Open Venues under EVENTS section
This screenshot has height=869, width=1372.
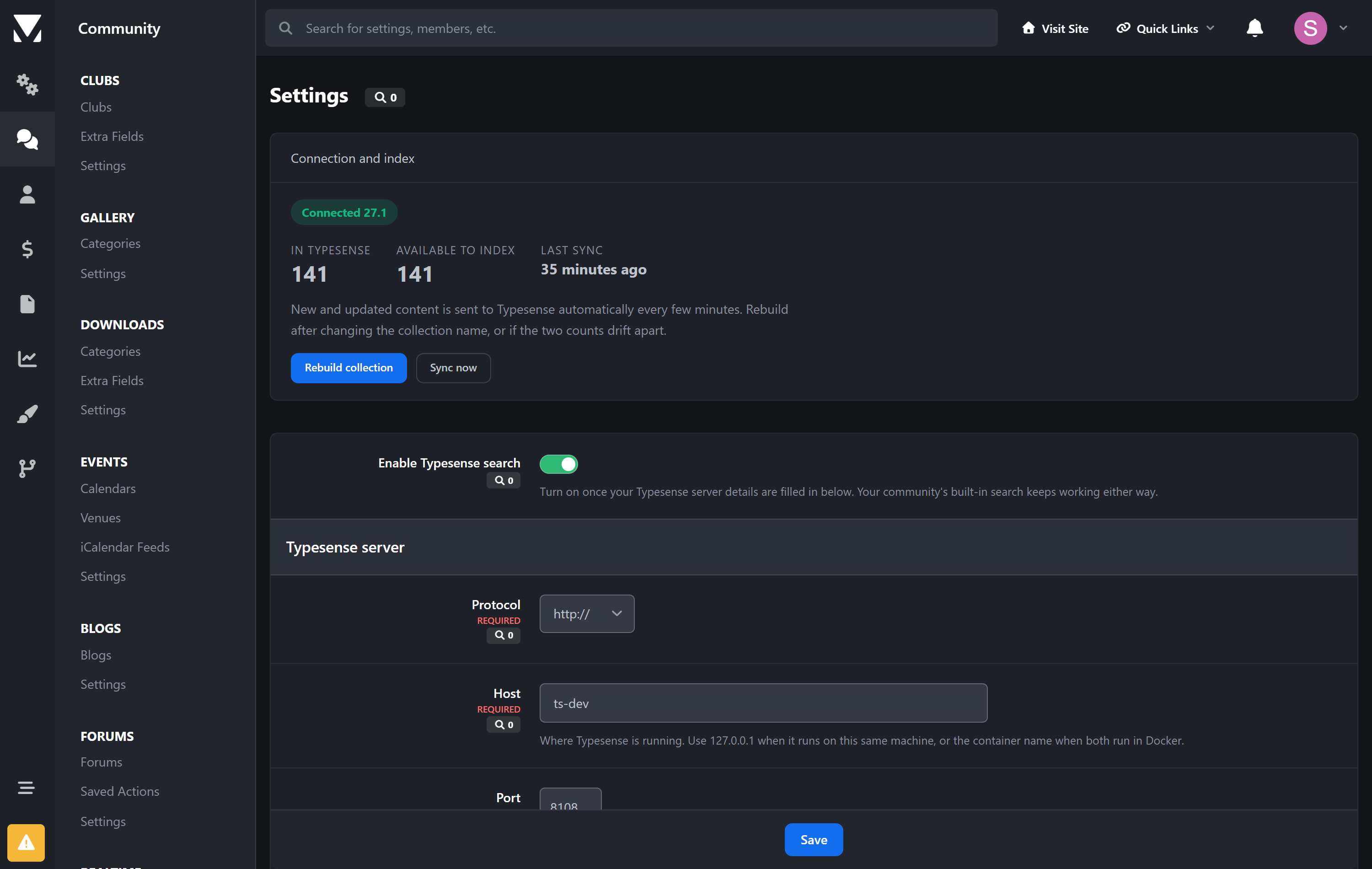[x=101, y=517]
